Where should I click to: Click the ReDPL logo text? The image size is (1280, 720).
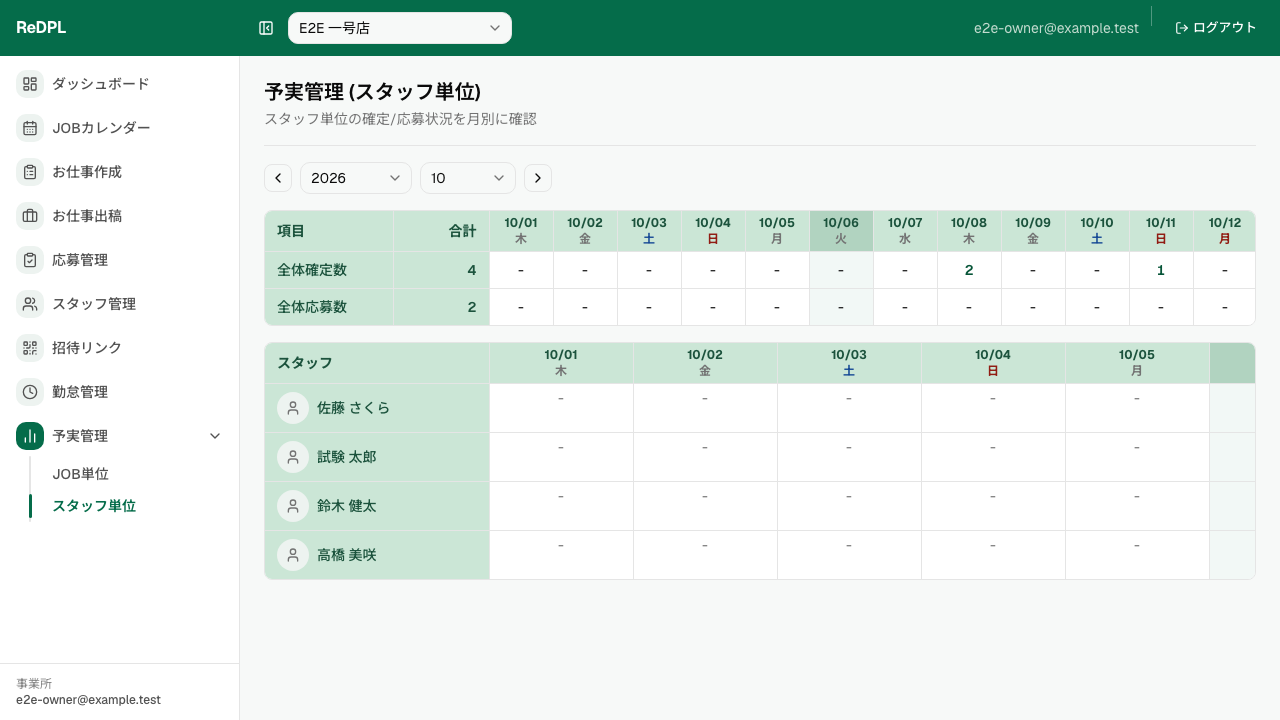tap(41, 28)
